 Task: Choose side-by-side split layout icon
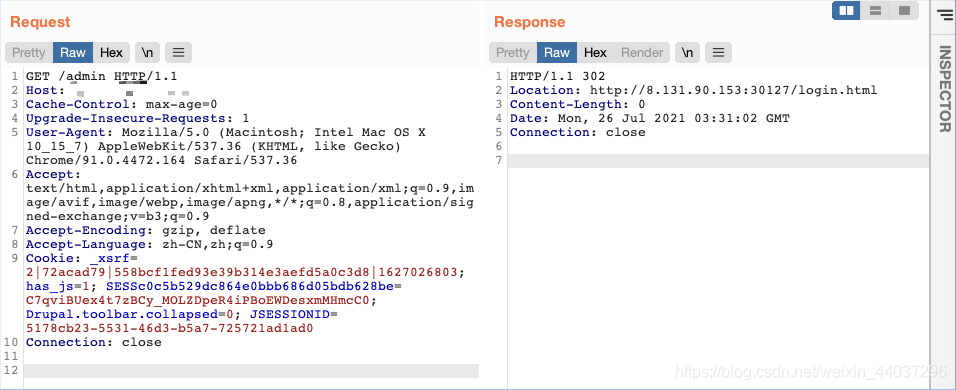click(x=846, y=10)
